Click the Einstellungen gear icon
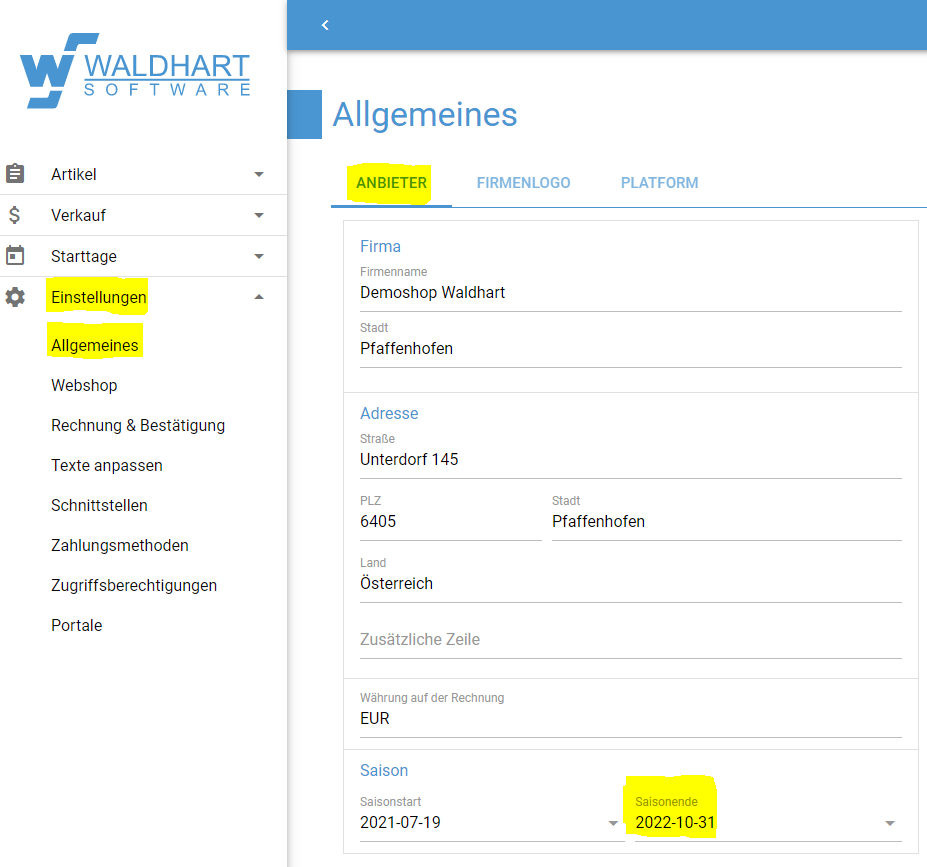Image resolution: width=927 pixels, height=867 pixels. click(x=15, y=297)
